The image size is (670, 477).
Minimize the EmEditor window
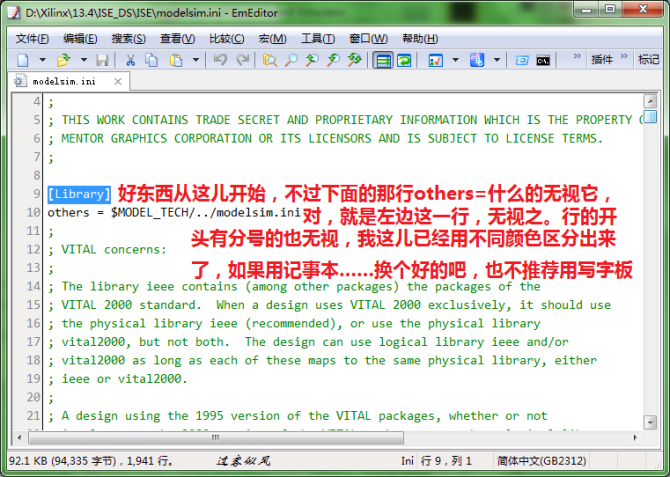(x=587, y=9)
